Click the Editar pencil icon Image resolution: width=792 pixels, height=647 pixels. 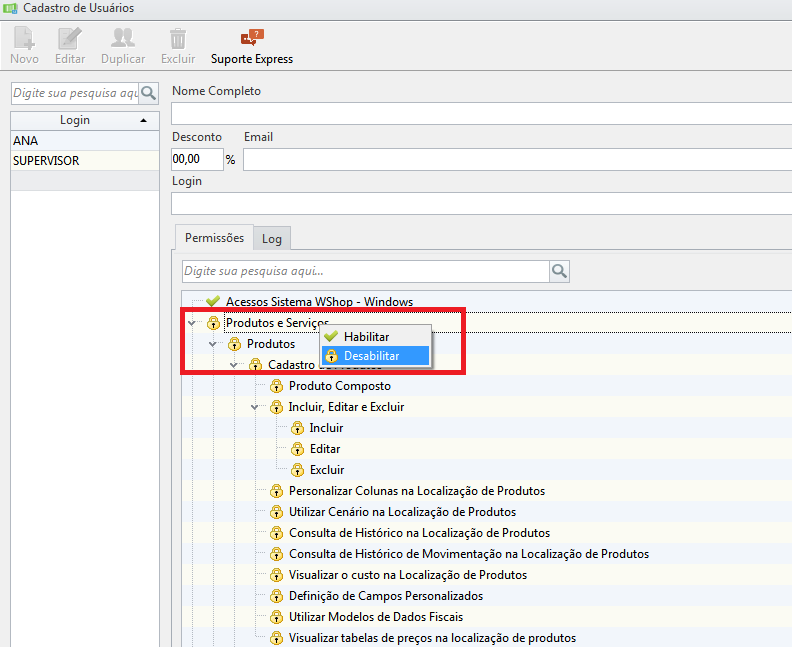pyautogui.click(x=70, y=38)
